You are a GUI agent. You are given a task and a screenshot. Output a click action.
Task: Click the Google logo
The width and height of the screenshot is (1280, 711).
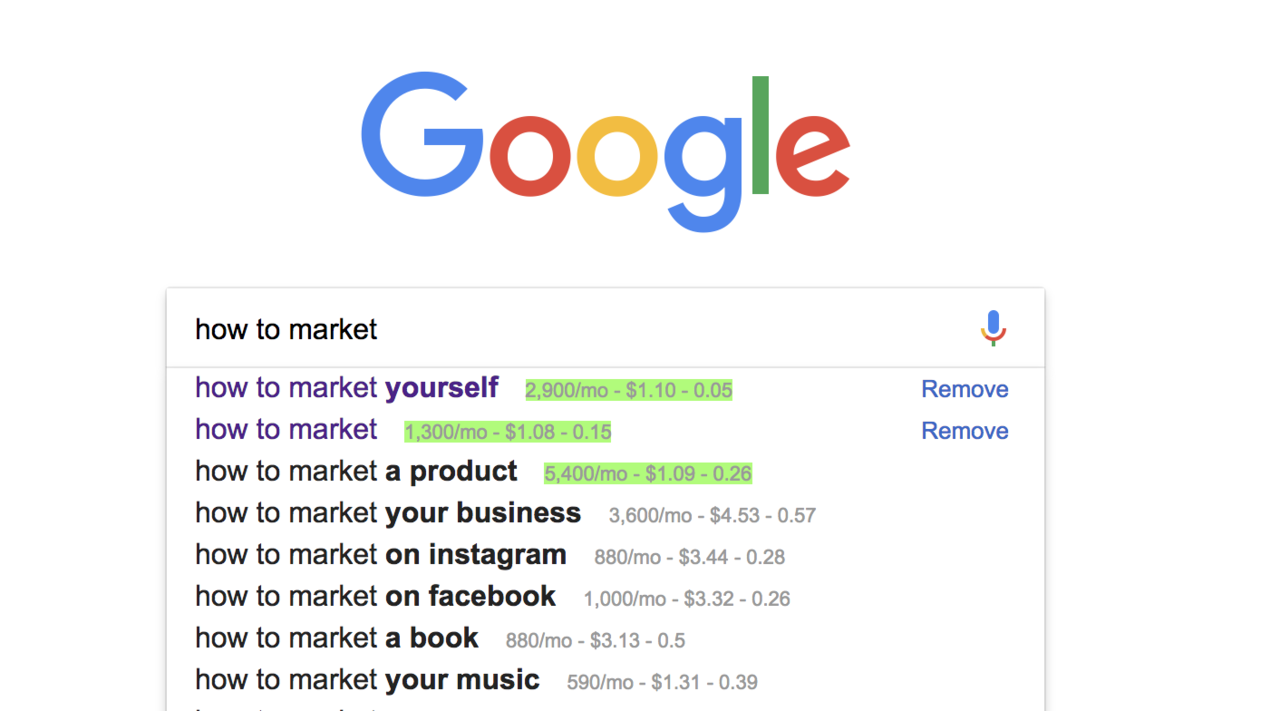coord(605,148)
